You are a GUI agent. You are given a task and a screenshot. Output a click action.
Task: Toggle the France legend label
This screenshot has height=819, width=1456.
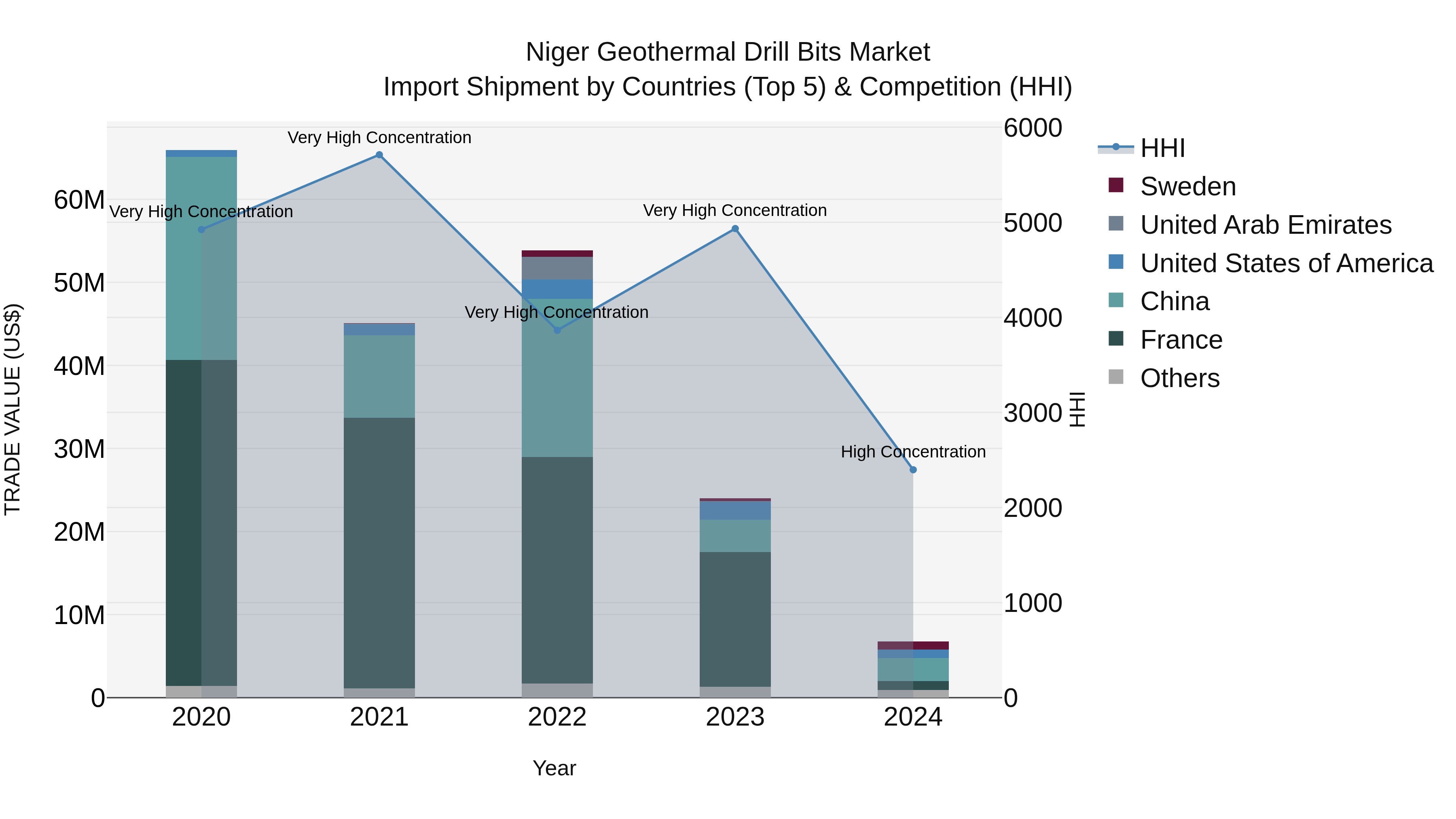tap(1181, 340)
